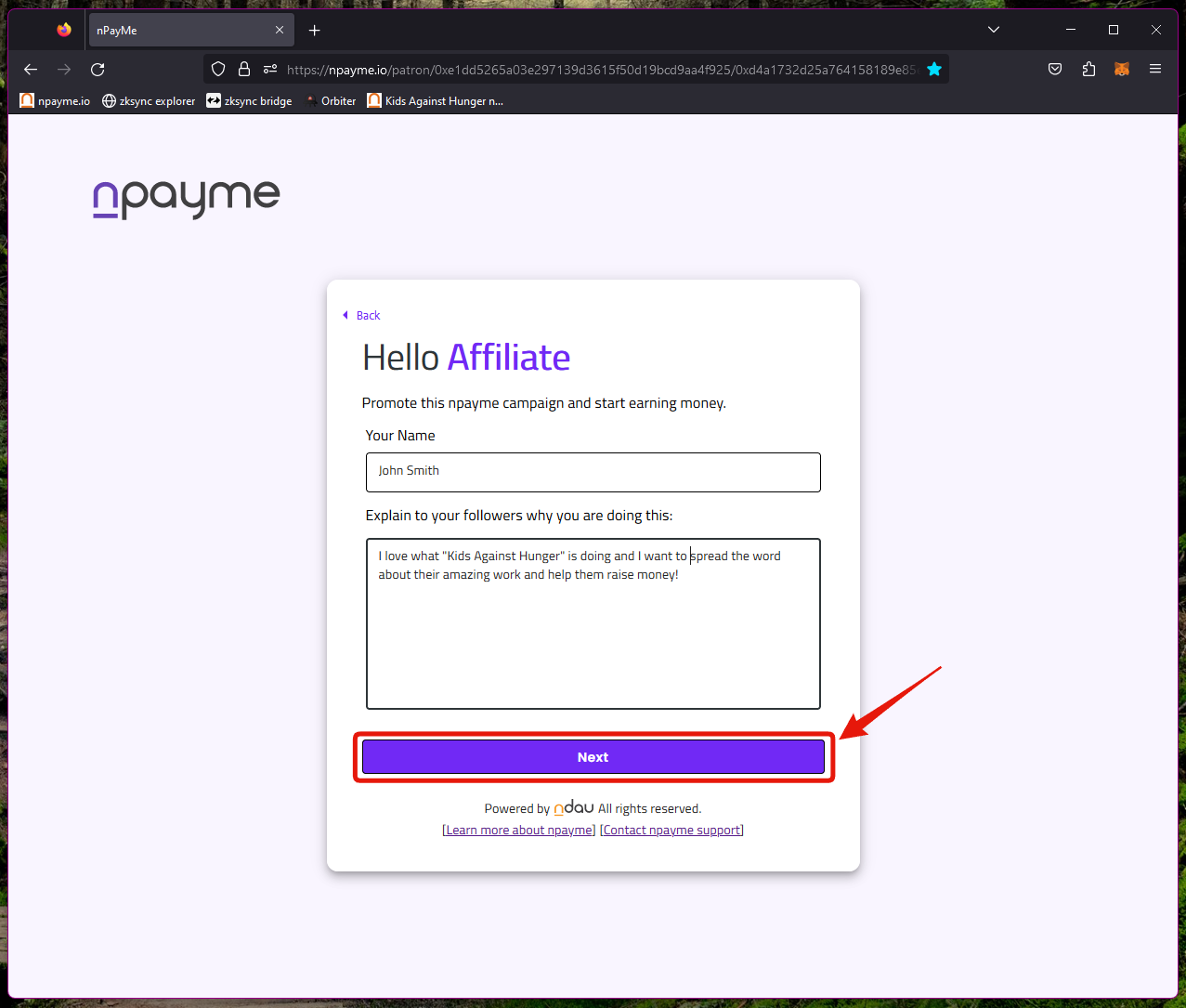This screenshot has width=1186, height=1008.
Task: Open a new tab with the plus button
Action: [314, 31]
